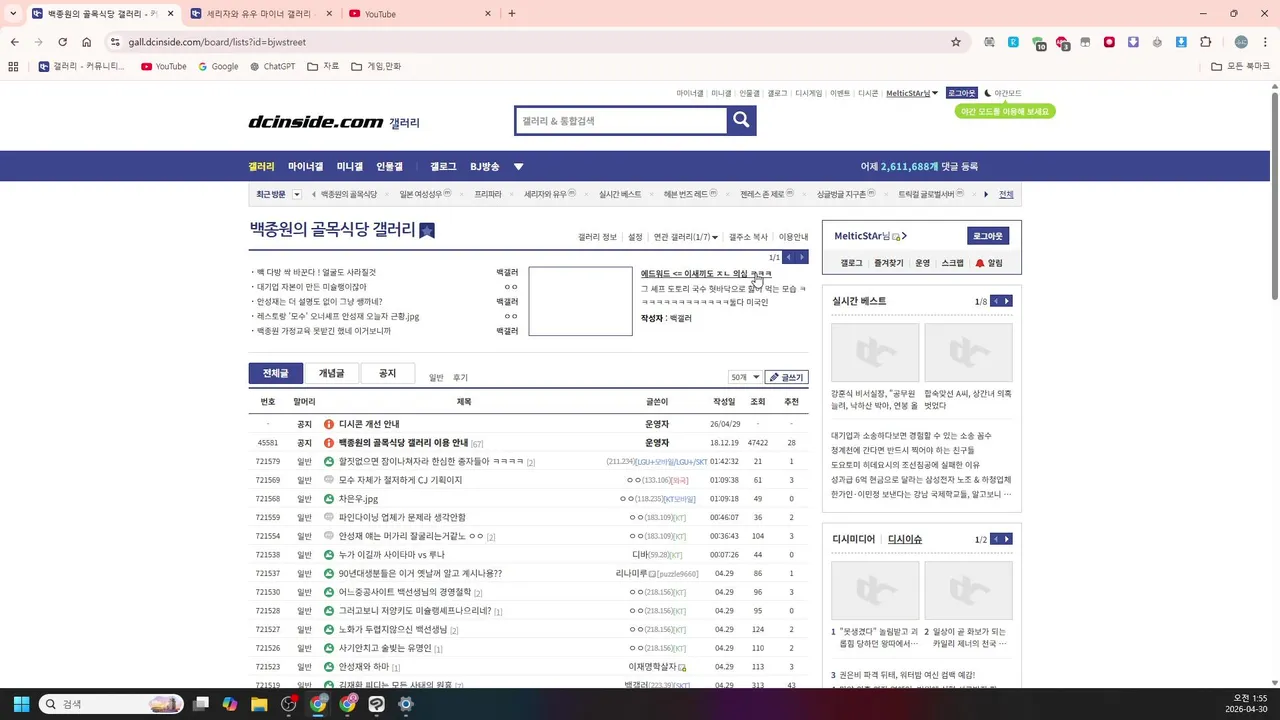This screenshot has width=1280, height=720.
Task: Open KakaoTalk-style chat app in taskbar
Action: [x=377, y=704]
